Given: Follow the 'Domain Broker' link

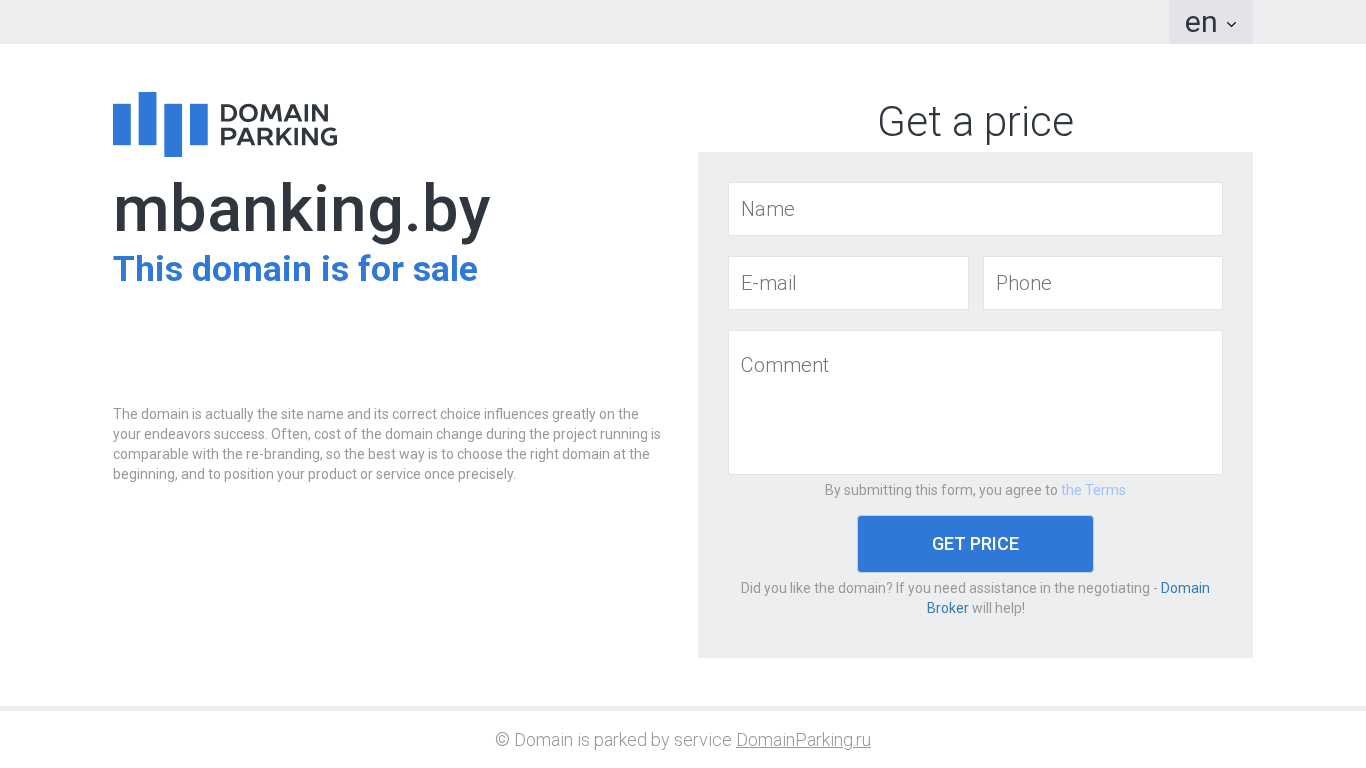Looking at the screenshot, I should coord(1184,588).
